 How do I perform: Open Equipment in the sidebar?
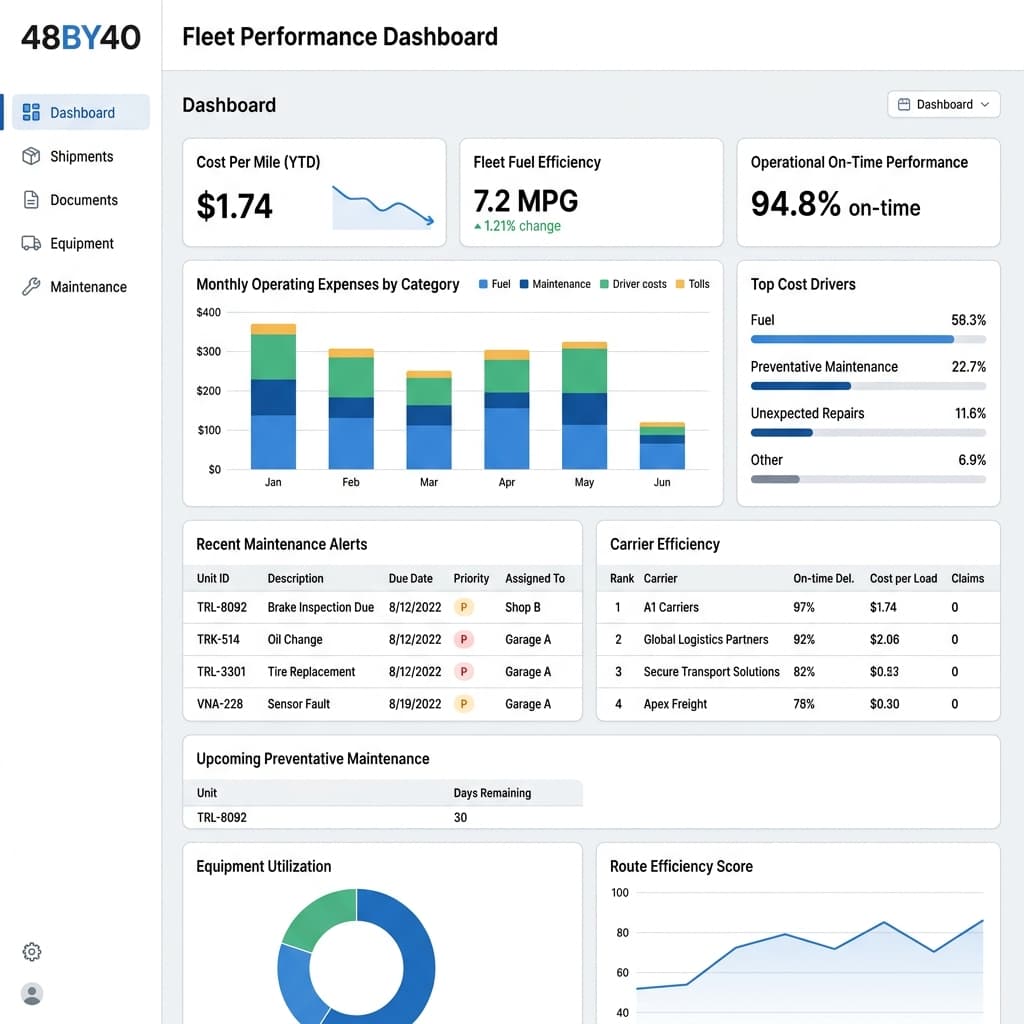[81, 244]
